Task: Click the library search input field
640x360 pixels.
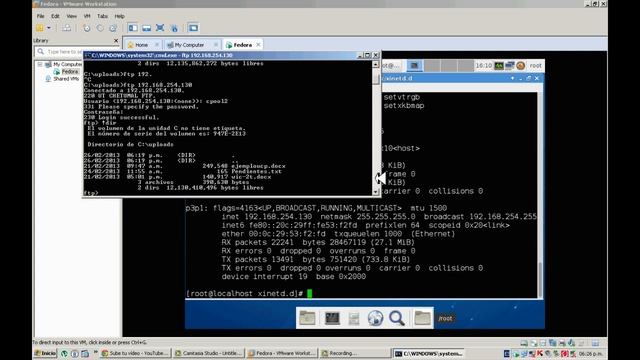Action: pos(60,52)
